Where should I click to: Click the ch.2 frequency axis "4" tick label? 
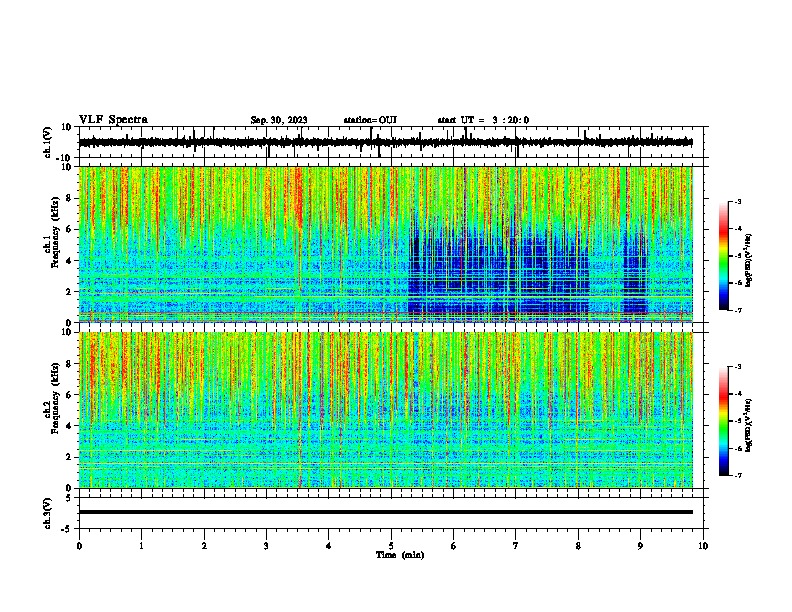(70, 426)
